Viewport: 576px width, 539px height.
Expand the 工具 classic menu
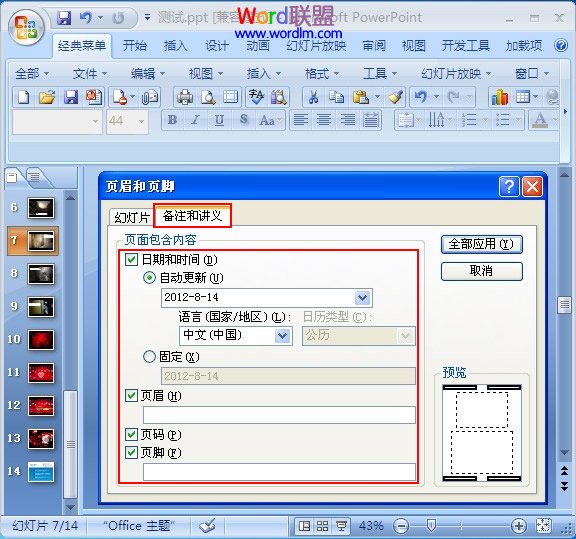(x=380, y=74)
